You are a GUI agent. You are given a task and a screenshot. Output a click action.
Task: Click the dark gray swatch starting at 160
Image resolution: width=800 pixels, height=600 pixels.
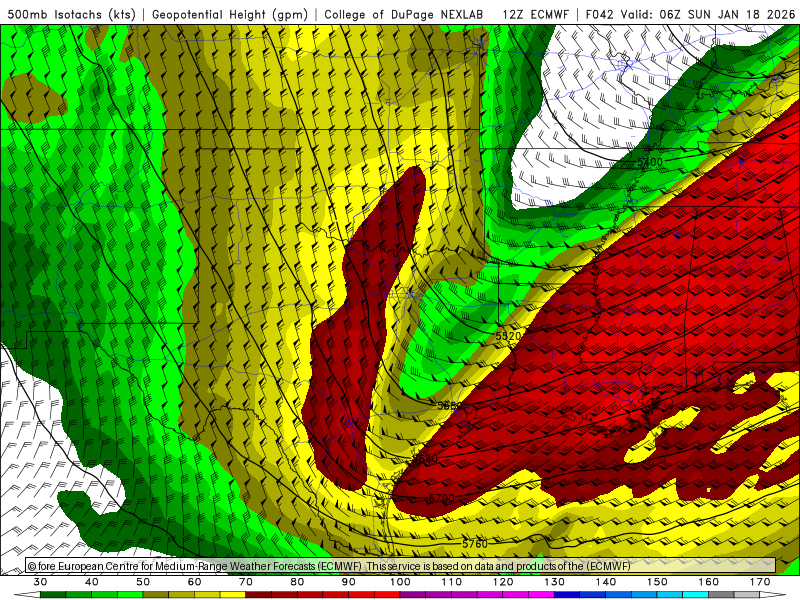click(721, 595)
